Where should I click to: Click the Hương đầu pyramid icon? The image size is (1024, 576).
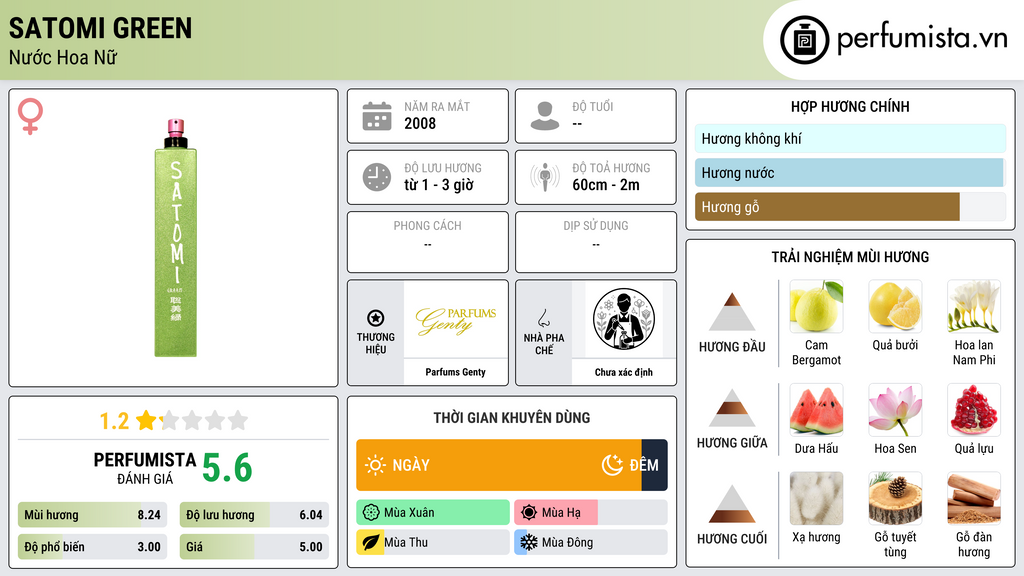coord(732,312)
